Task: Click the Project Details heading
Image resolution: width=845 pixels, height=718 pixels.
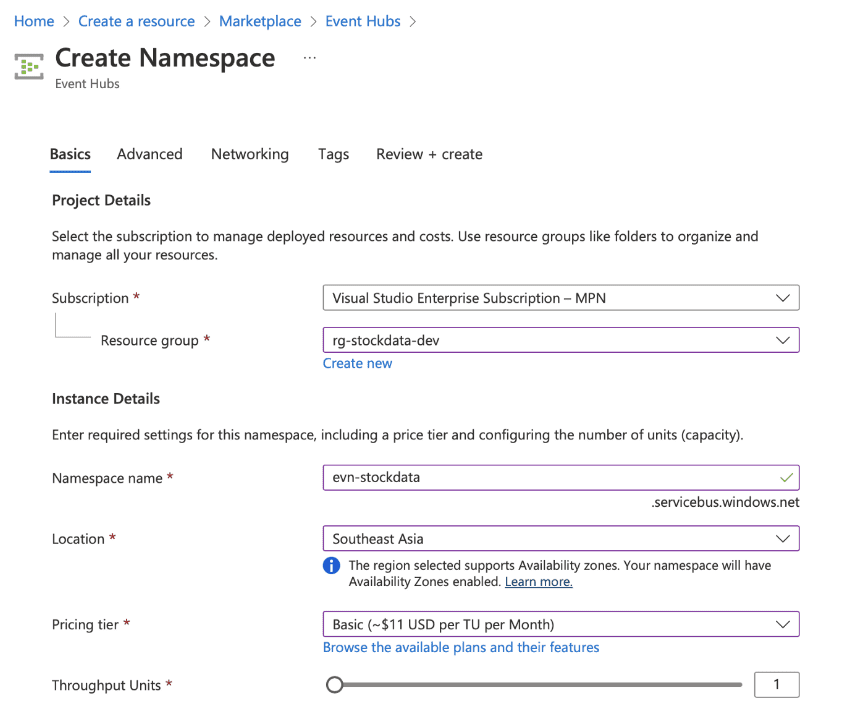Action: 101,201
